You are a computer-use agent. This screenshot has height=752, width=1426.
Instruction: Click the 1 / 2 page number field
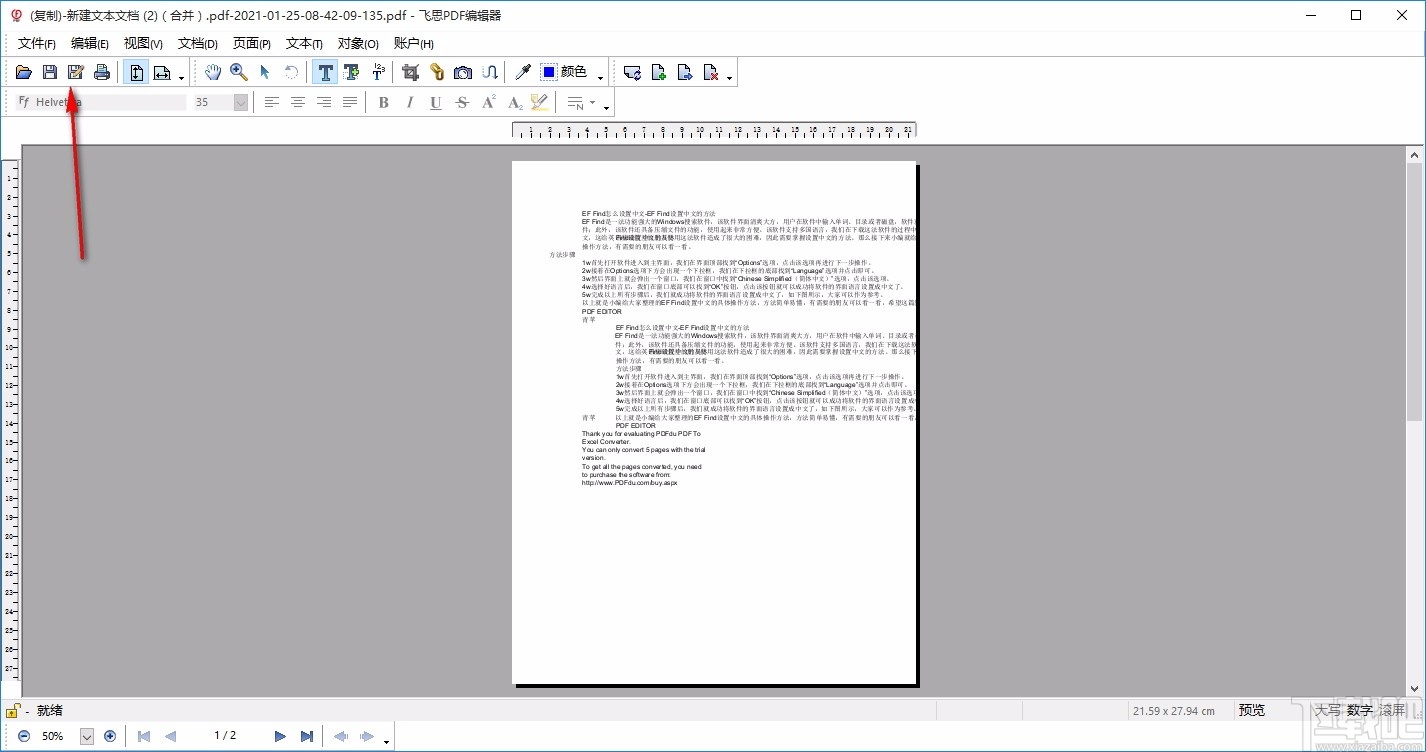[x=225, y=736]
